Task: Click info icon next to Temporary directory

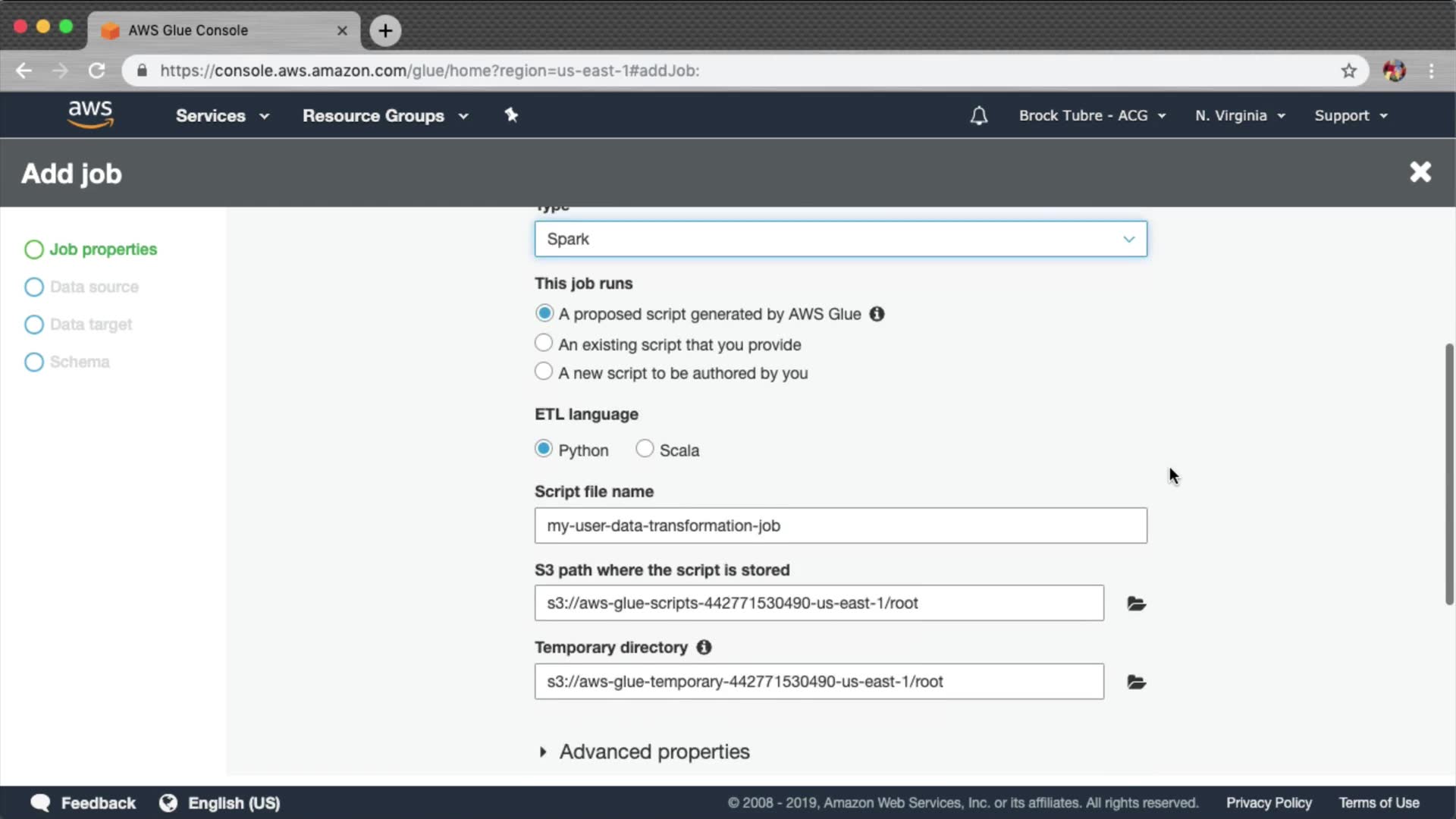Action: (x=704, y=648)
